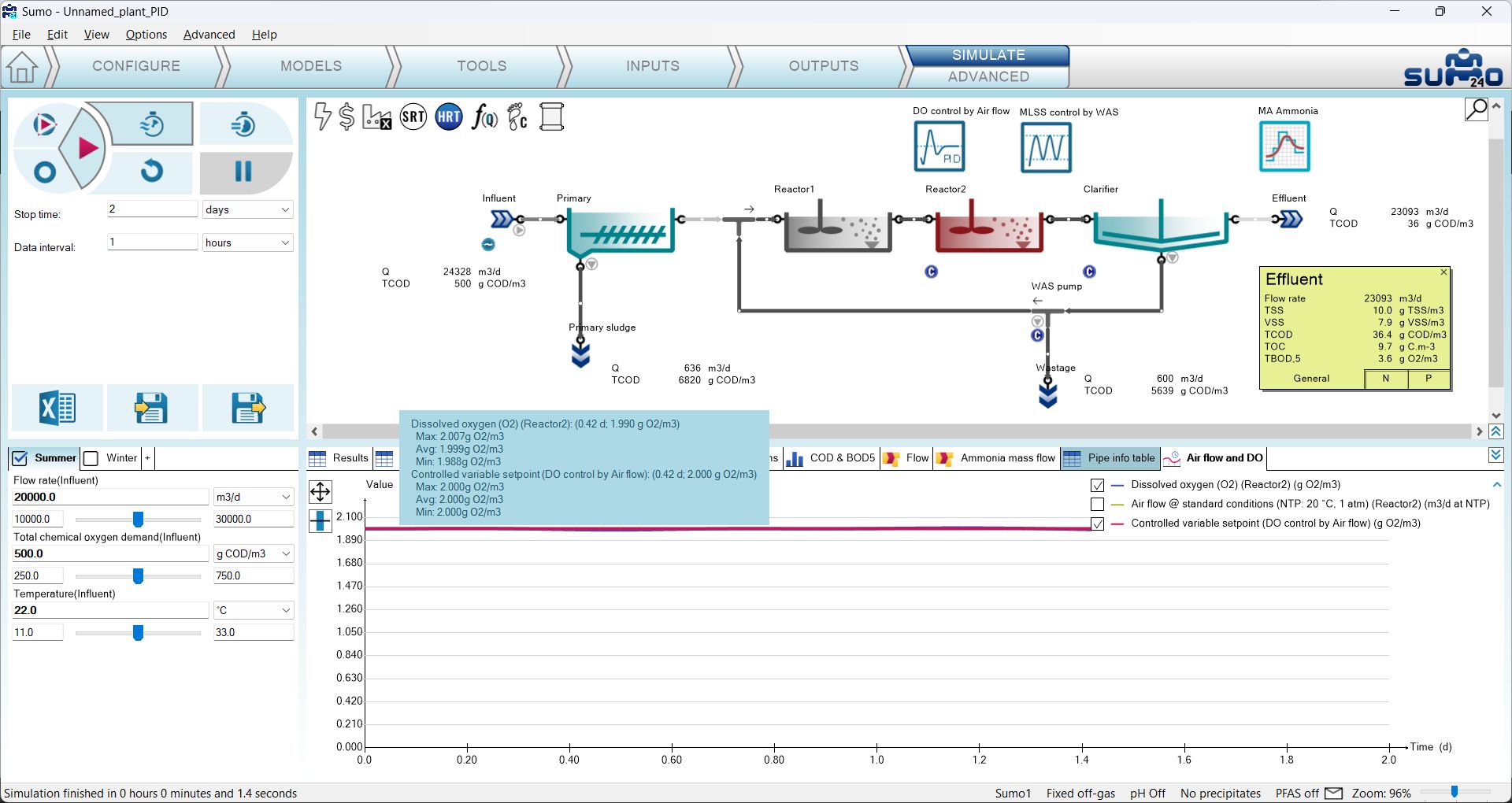Switch to the COD & BOD5 tab
The height and width of the screenshot is (803, 1512).
tap(832, 458)
